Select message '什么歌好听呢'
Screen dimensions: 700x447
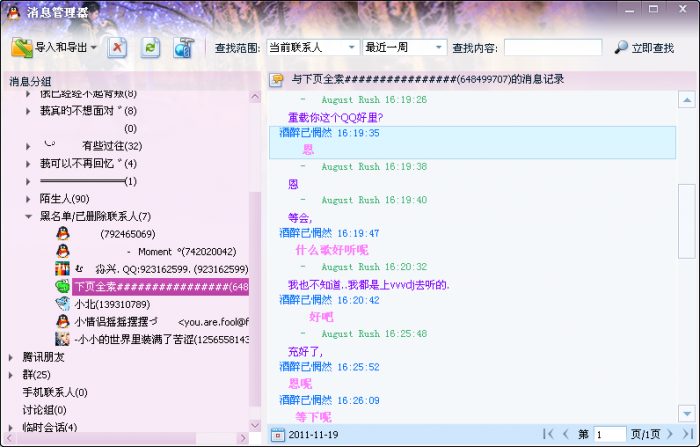pyautogui.click(x=332, y=250)
